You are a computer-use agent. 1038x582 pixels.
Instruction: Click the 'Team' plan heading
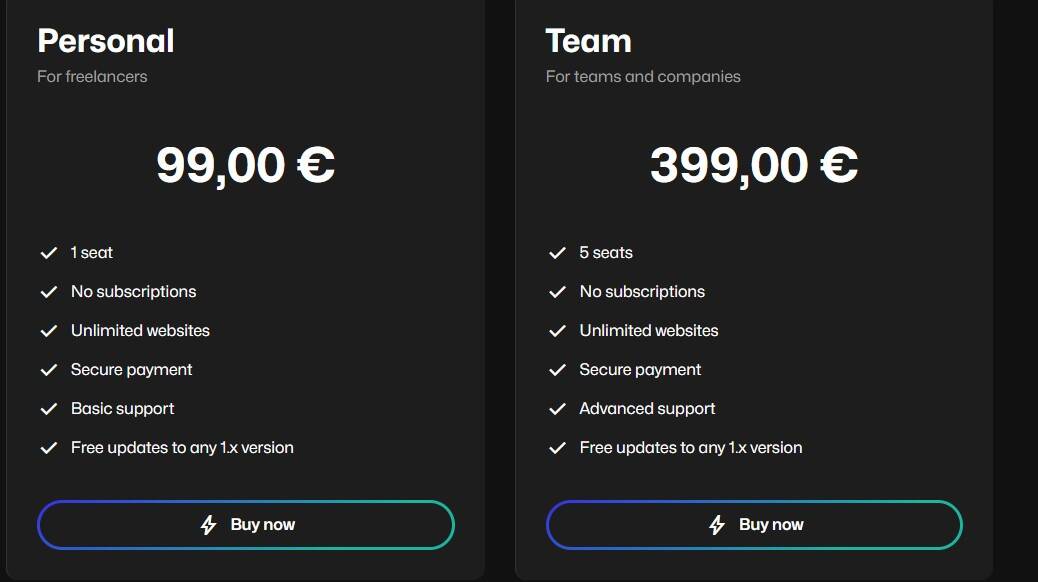click(587, 41)
